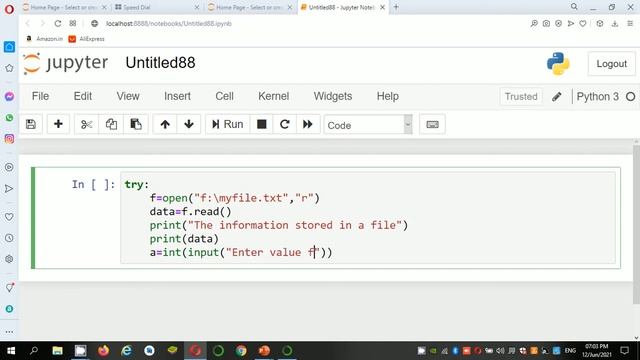The height and width of the screenshot is (360, 640).
Task: Open a new browser tab
Action: [x=396, y=7]
